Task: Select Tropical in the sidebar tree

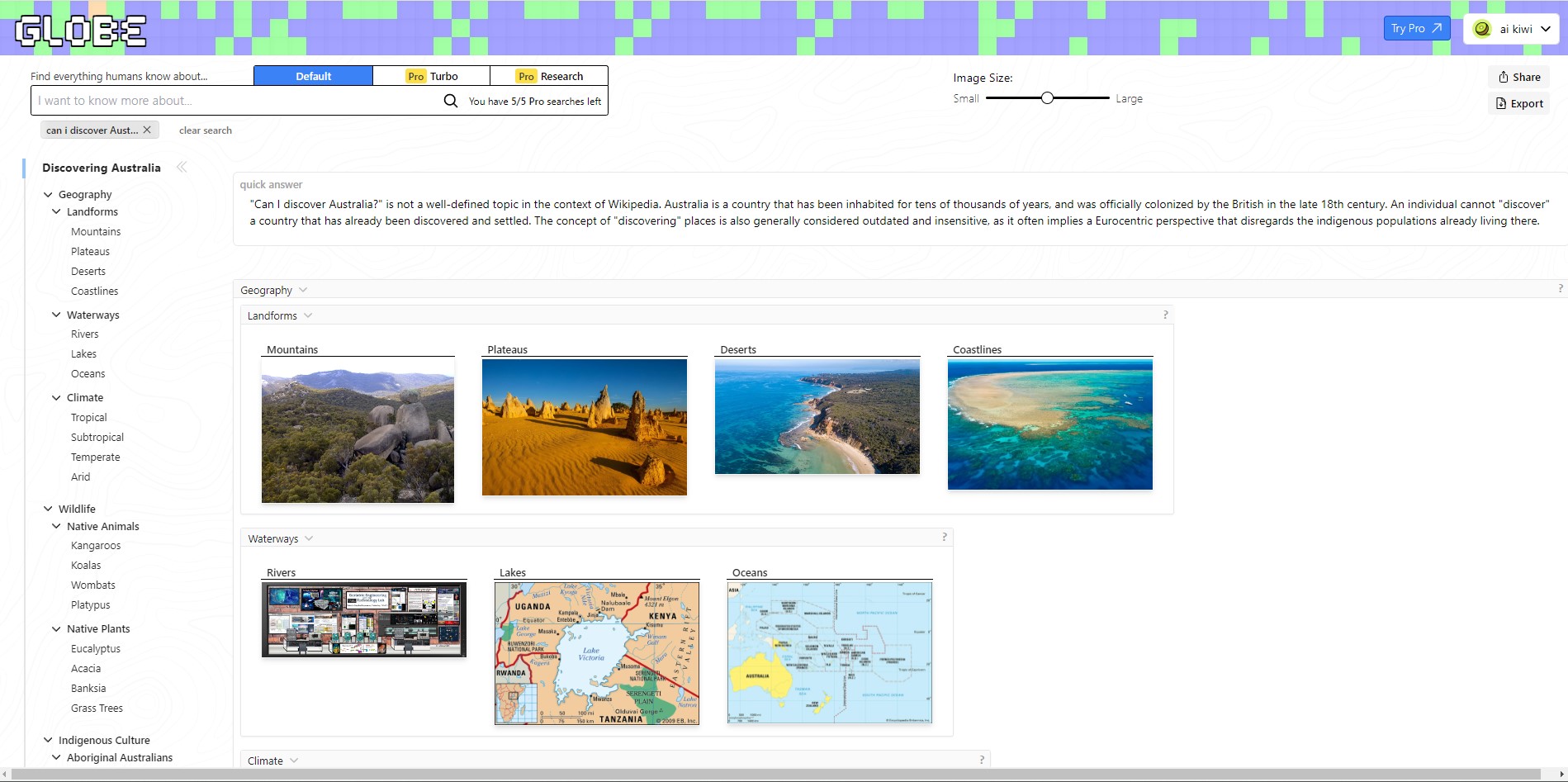Action: pos(89,417)
